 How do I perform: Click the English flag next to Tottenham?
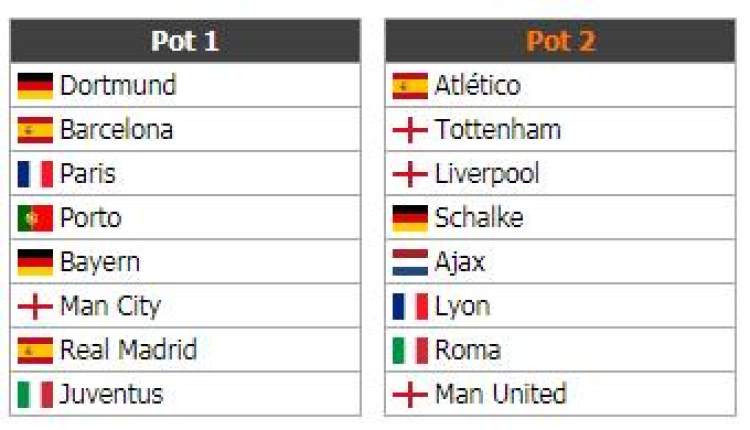(410, 130)
